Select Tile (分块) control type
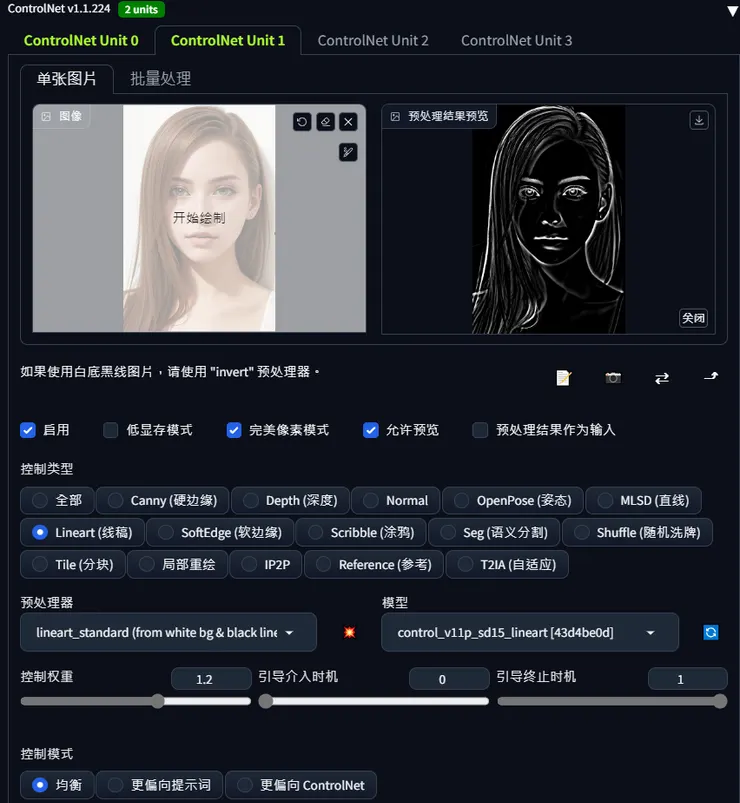 (x=73, y=564)
